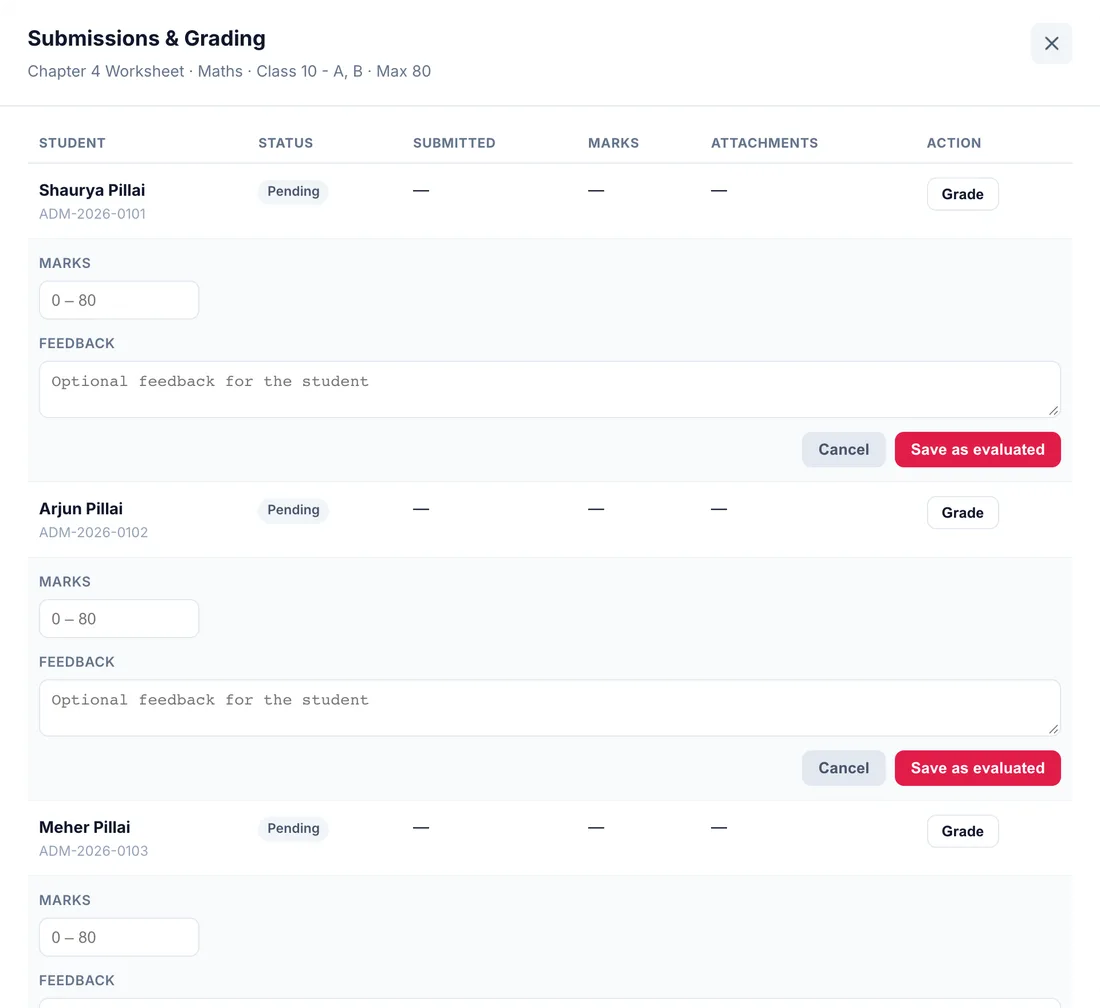This screenshot has height=1008, width=1100.
Task: Cancel grading for Shaurya Pillai
Action: (x=843, y=450)
